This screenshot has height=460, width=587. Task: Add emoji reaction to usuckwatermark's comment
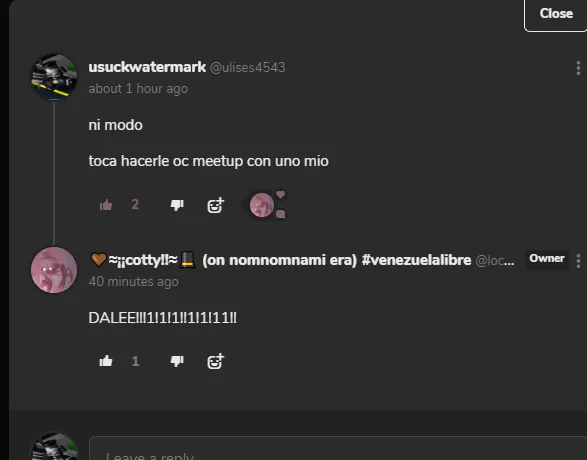pos(216,205)
